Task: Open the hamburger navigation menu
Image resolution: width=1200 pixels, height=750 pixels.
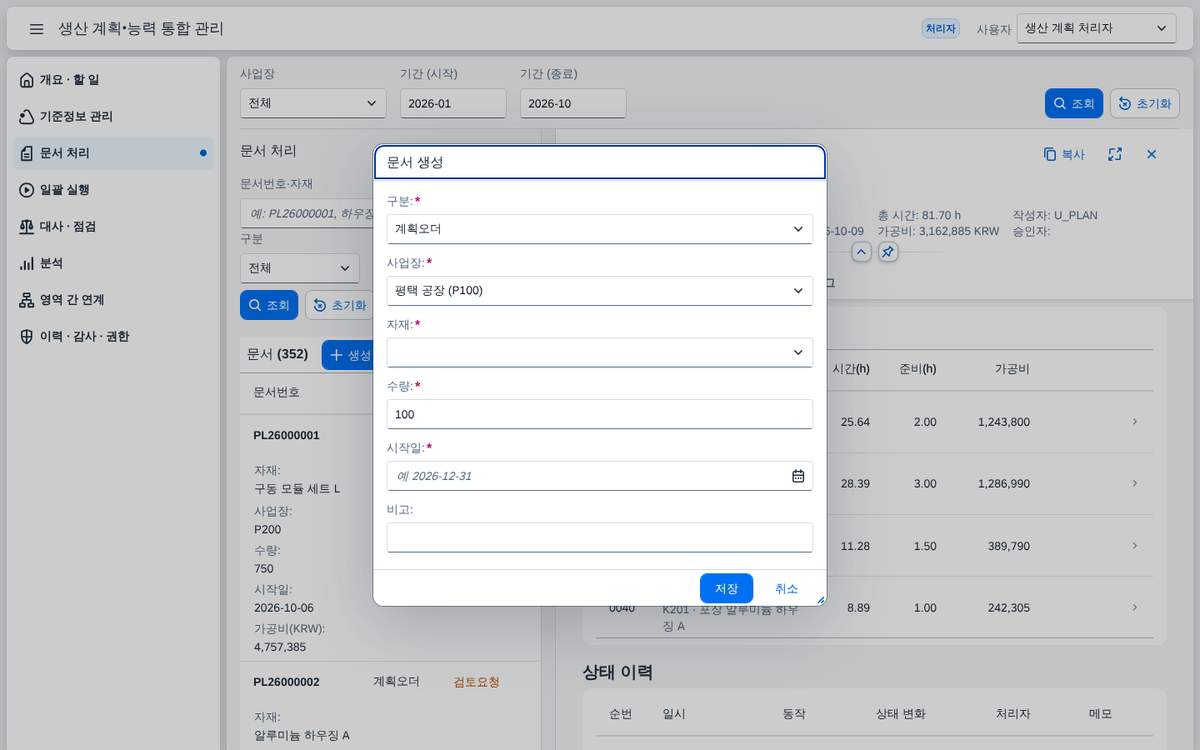Action: click(x=36, y=29)
